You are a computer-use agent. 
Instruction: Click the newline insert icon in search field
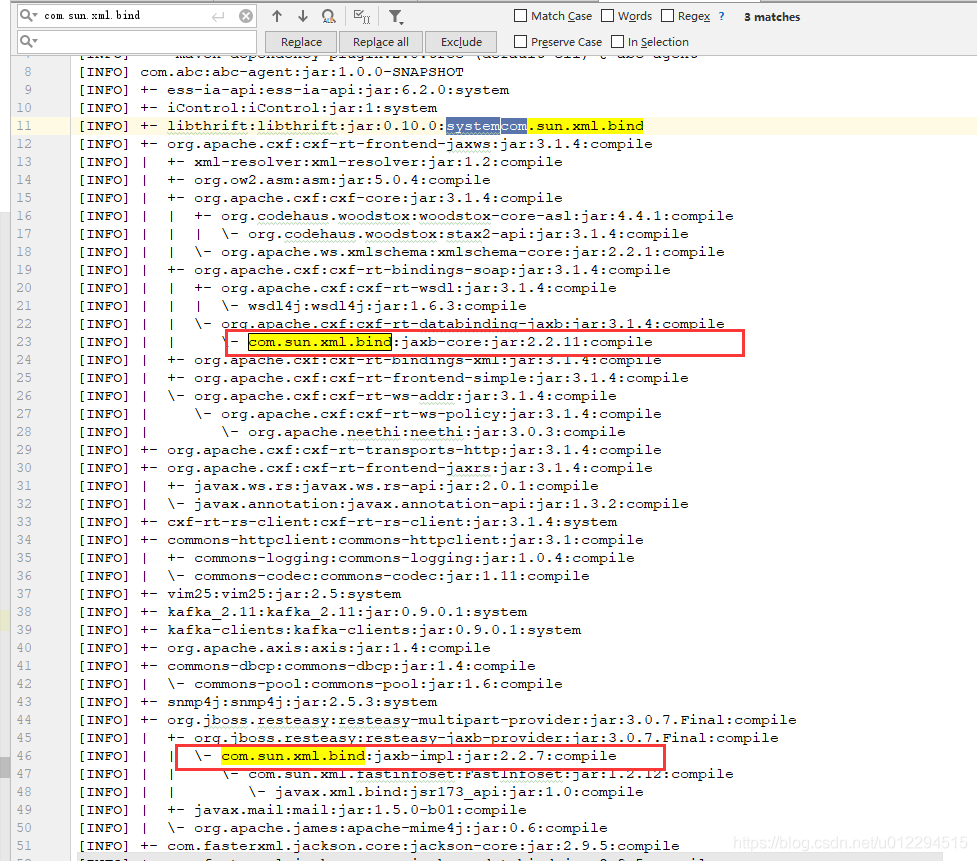218,15
